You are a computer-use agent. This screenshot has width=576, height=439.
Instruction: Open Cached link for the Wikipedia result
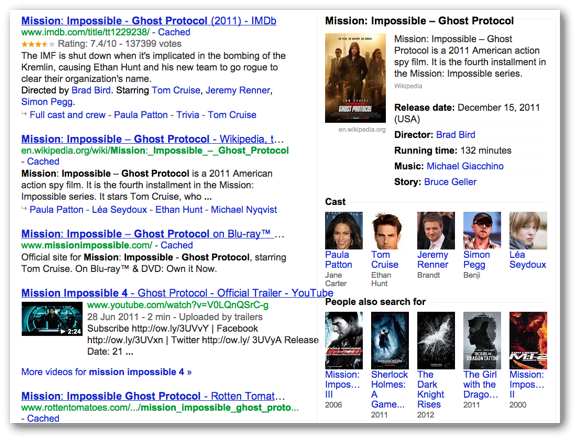click(x=43, y=161)
